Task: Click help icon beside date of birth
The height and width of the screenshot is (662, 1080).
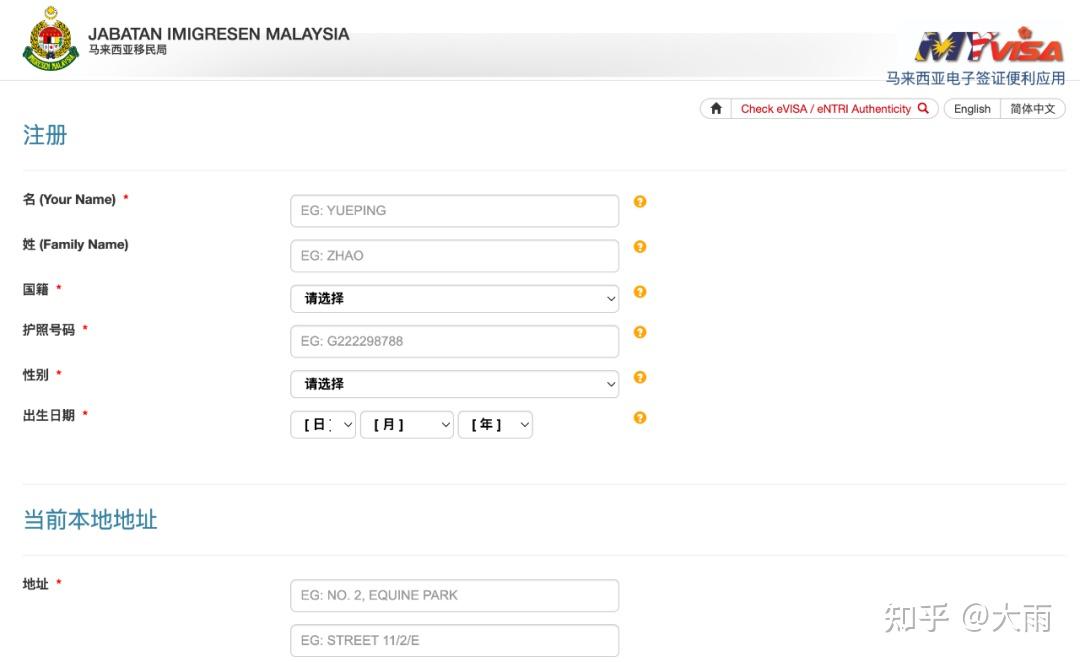Action: 640,418
